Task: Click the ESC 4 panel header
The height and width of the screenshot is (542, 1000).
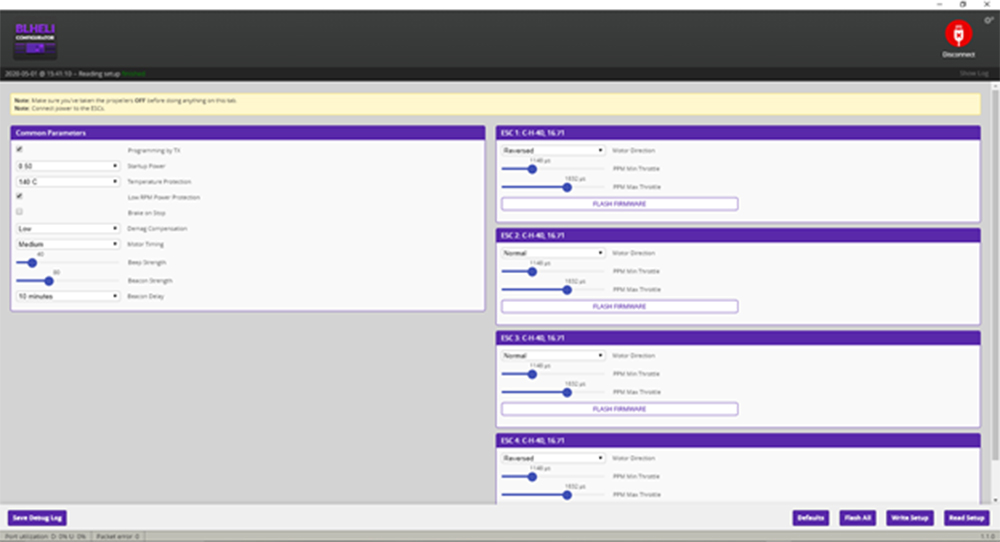Action: 738,441
